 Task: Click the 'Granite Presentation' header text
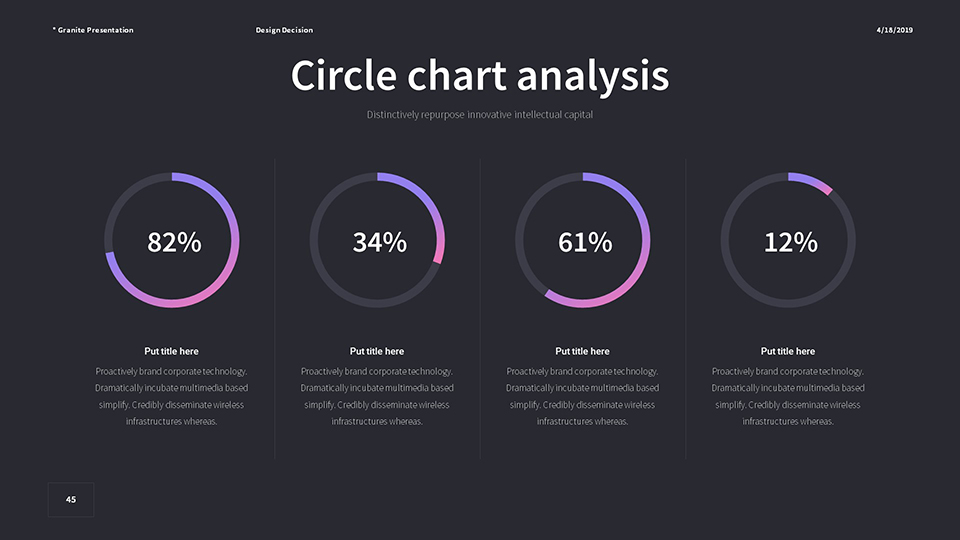[x=93, y=30]
